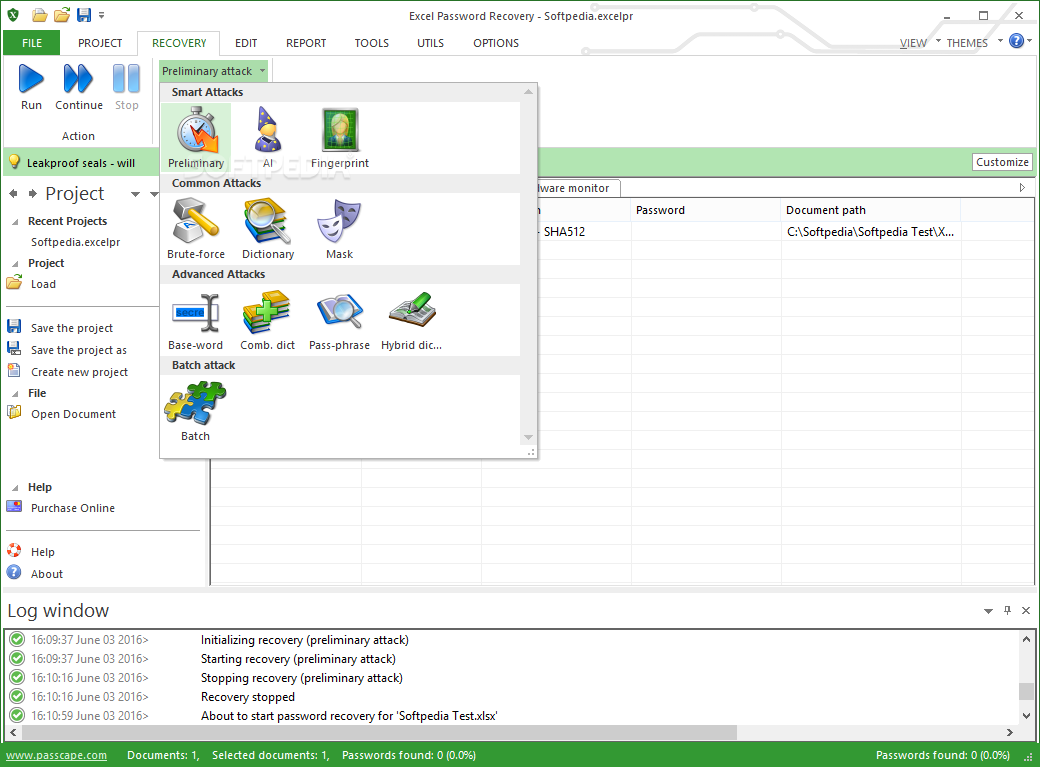The height and width of the screenshot is (767, 1040).
Task: Collapse the File tree section
Action: 15,394
